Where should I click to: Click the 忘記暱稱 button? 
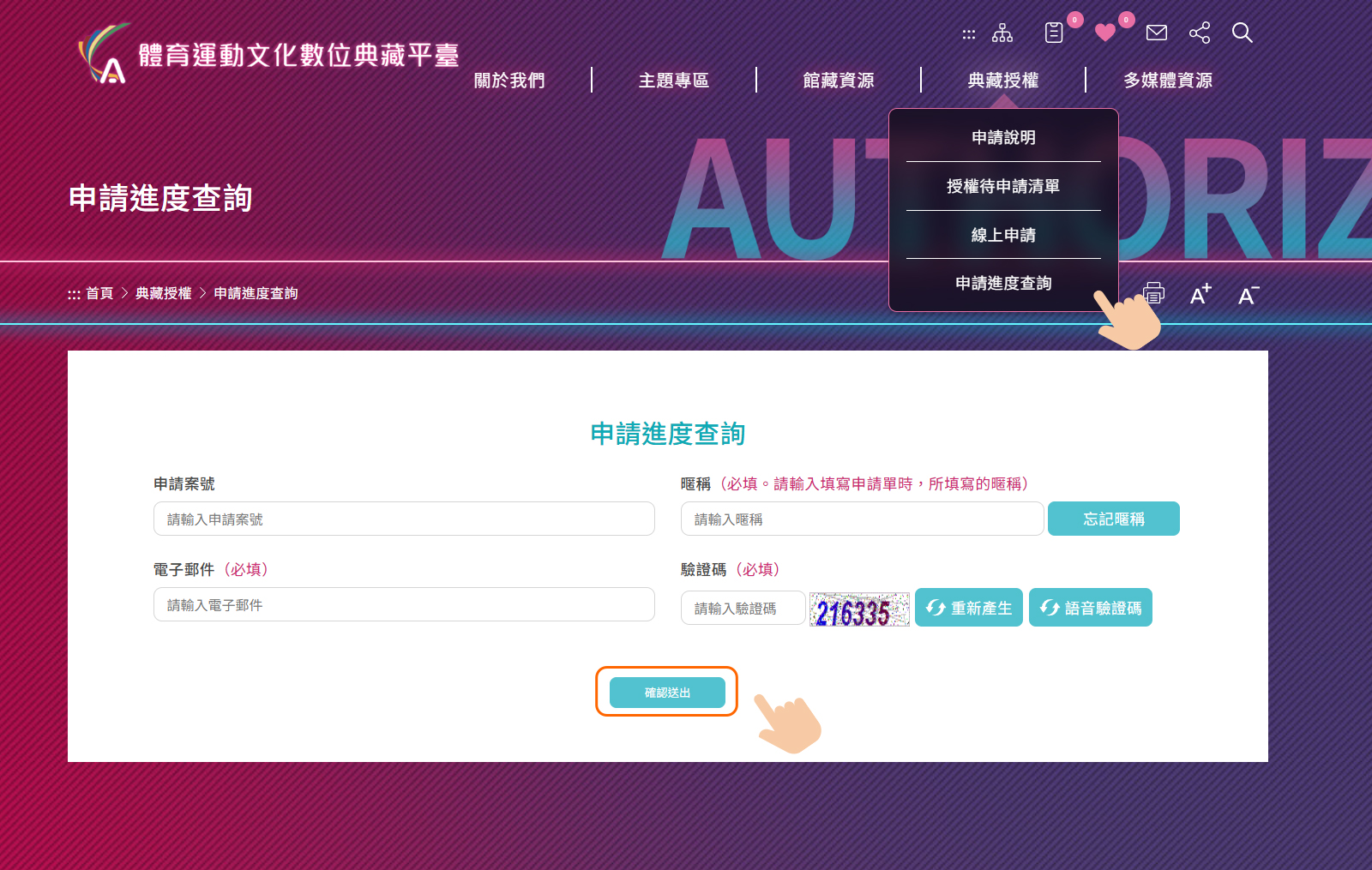tap(1114, 519)
